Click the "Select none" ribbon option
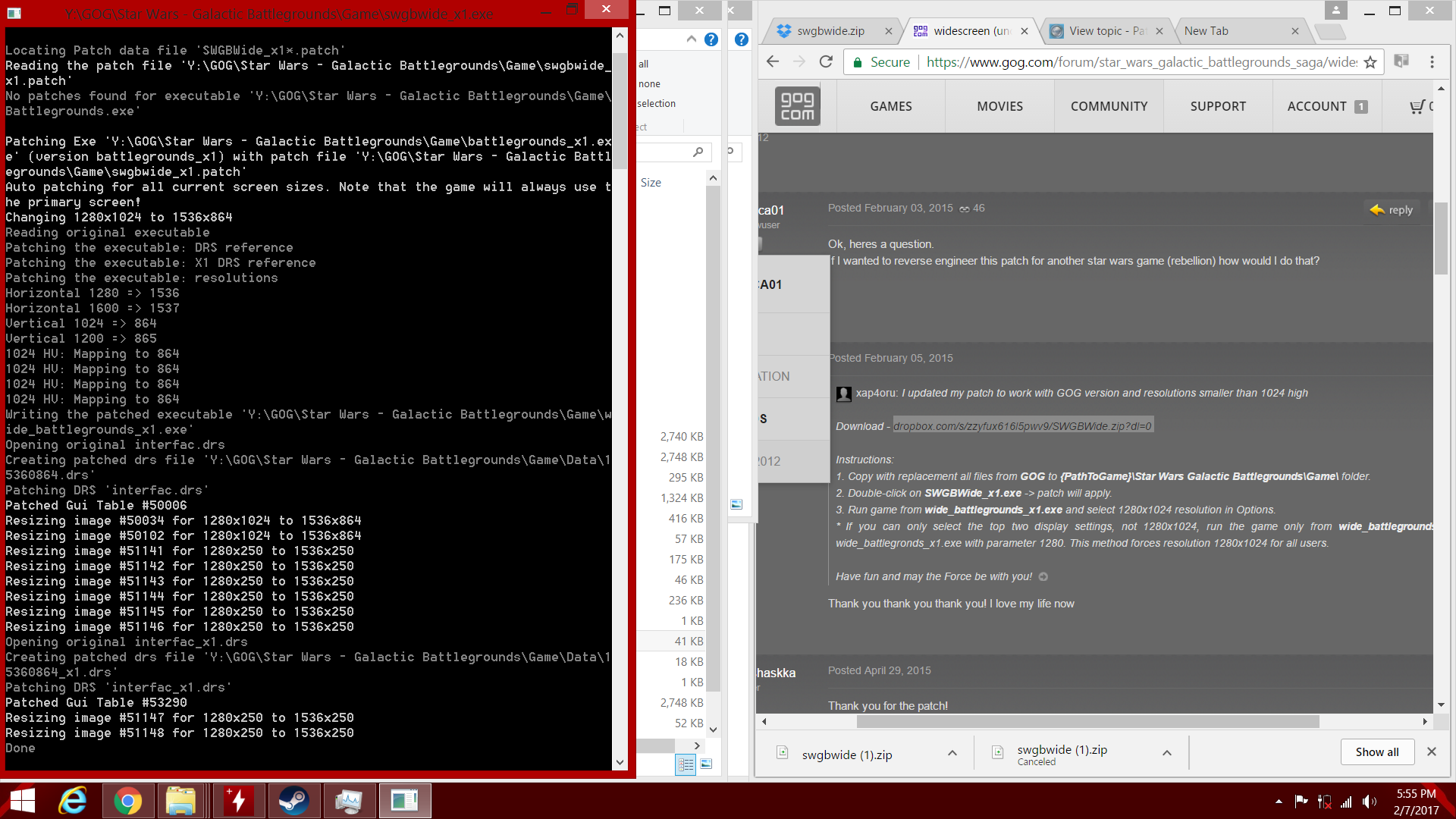 pyautogui.click(x=649, y=84)
